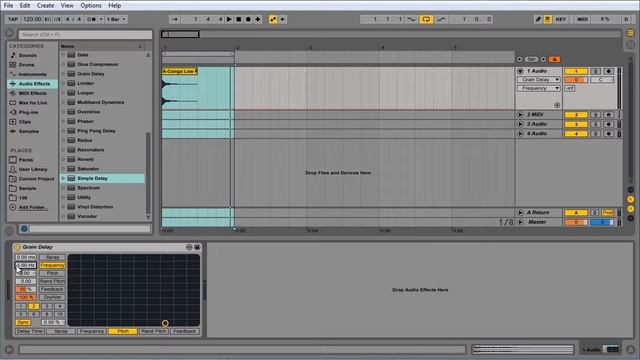This screenshot has width=640, height=360.
Task: Select the Clips category
Action: coord(24,122)
